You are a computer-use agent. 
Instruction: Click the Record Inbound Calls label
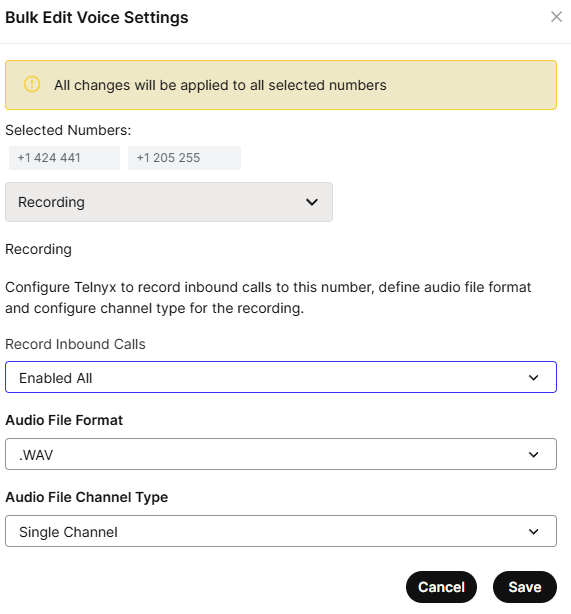[75, 344]
